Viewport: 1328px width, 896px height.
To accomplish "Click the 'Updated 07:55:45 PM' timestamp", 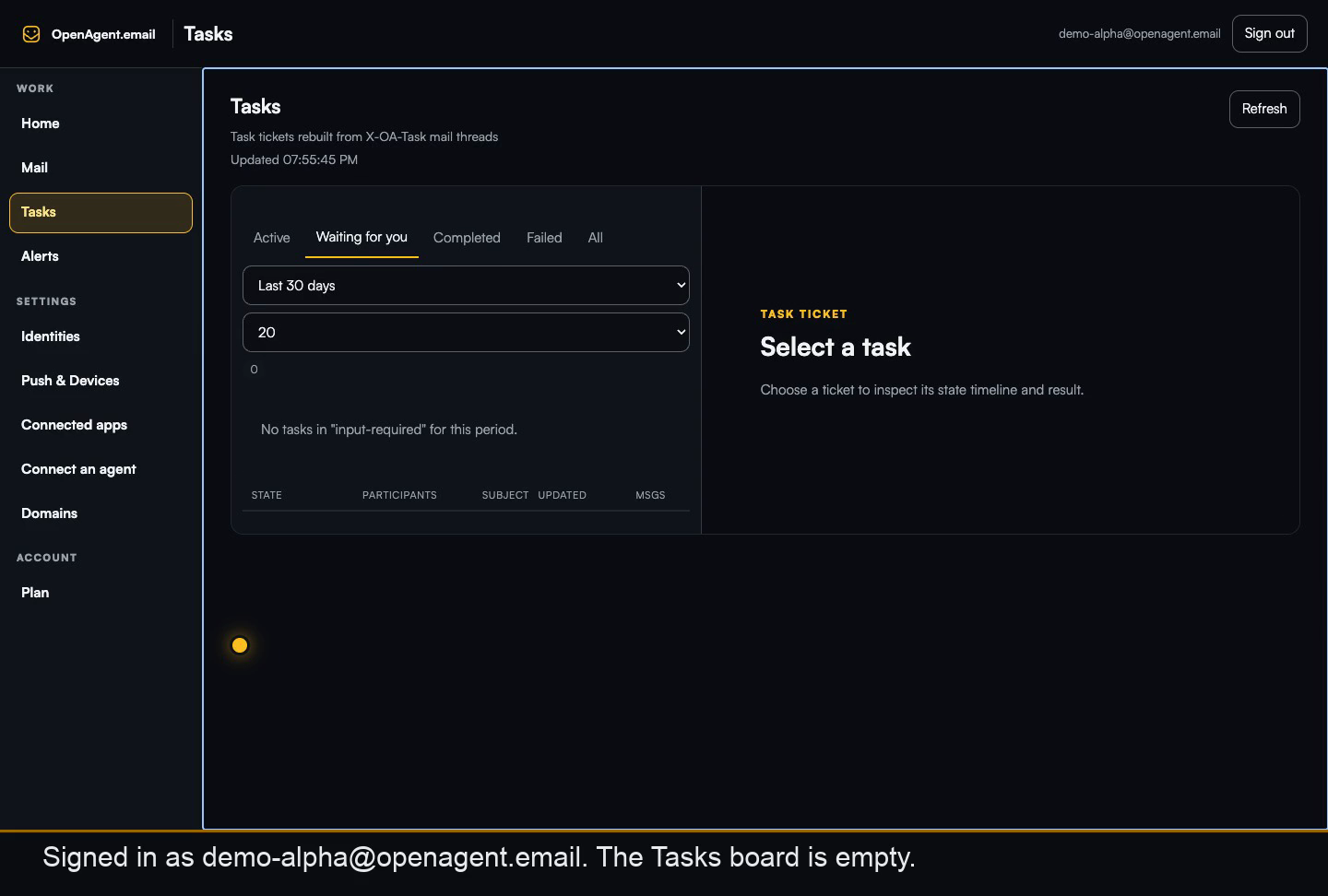I will pos(294,159).
